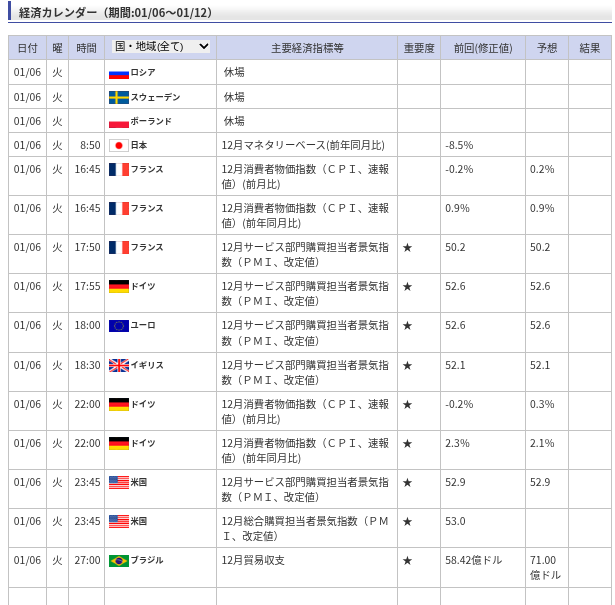Click the 主要経済指標等 column header
615x605 pixels.
tap(307, 48)
